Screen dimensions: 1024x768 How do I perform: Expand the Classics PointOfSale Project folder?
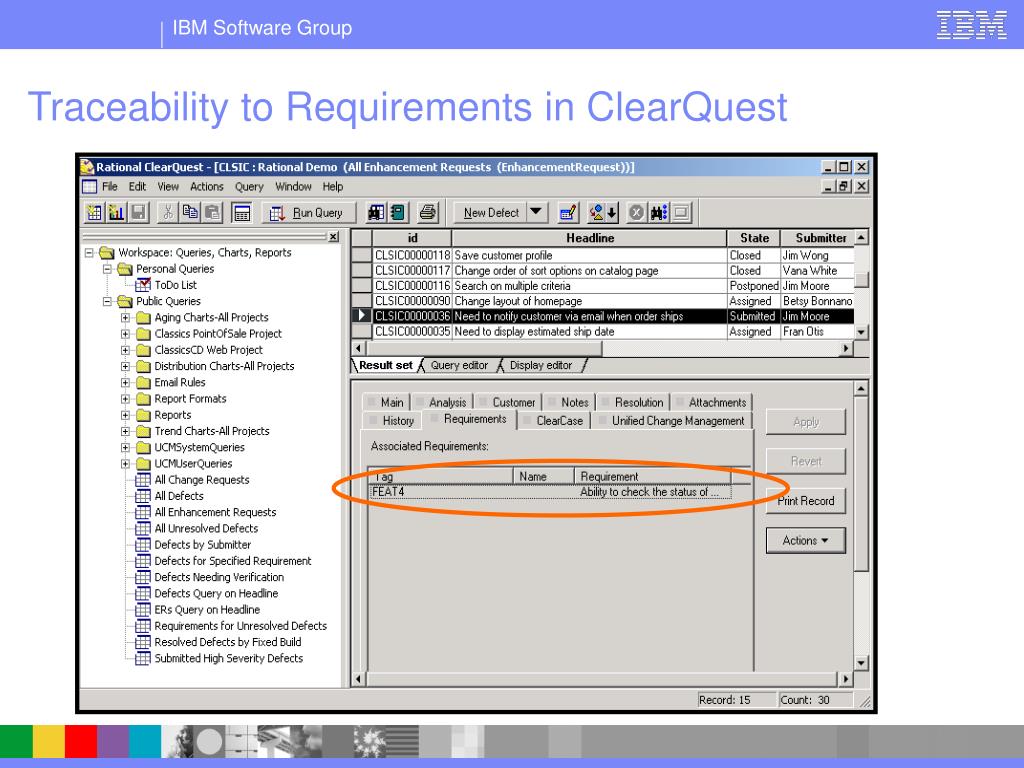(125, 334)
